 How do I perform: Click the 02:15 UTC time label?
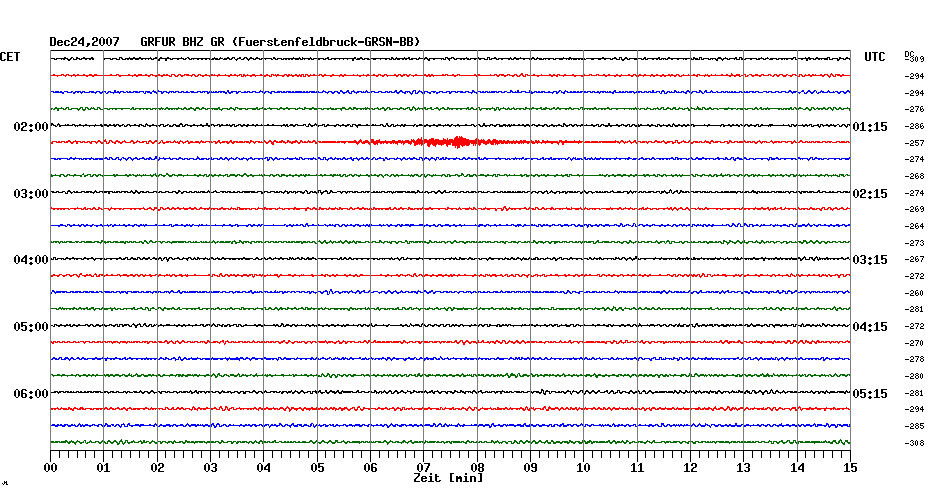click(x=870, y=194)
